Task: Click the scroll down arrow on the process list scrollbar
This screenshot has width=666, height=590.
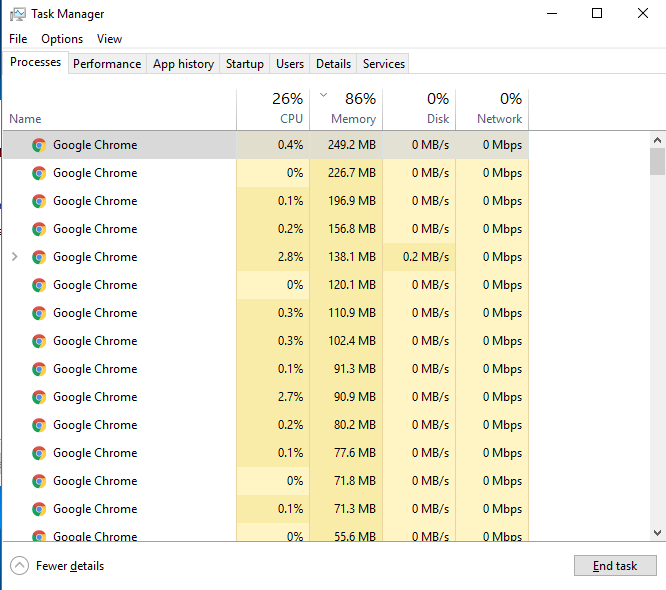Action: [657, 533]
